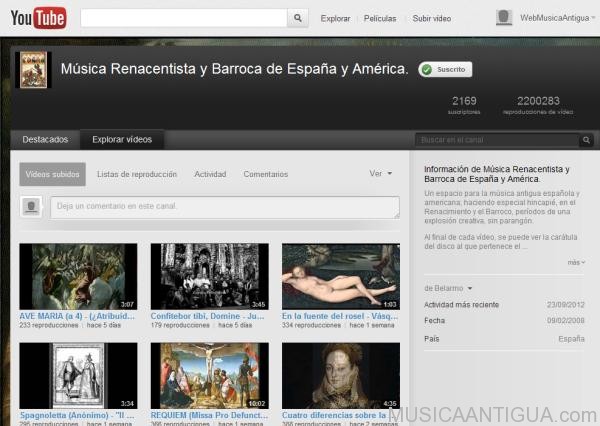Click the channel comment text box

225,207
